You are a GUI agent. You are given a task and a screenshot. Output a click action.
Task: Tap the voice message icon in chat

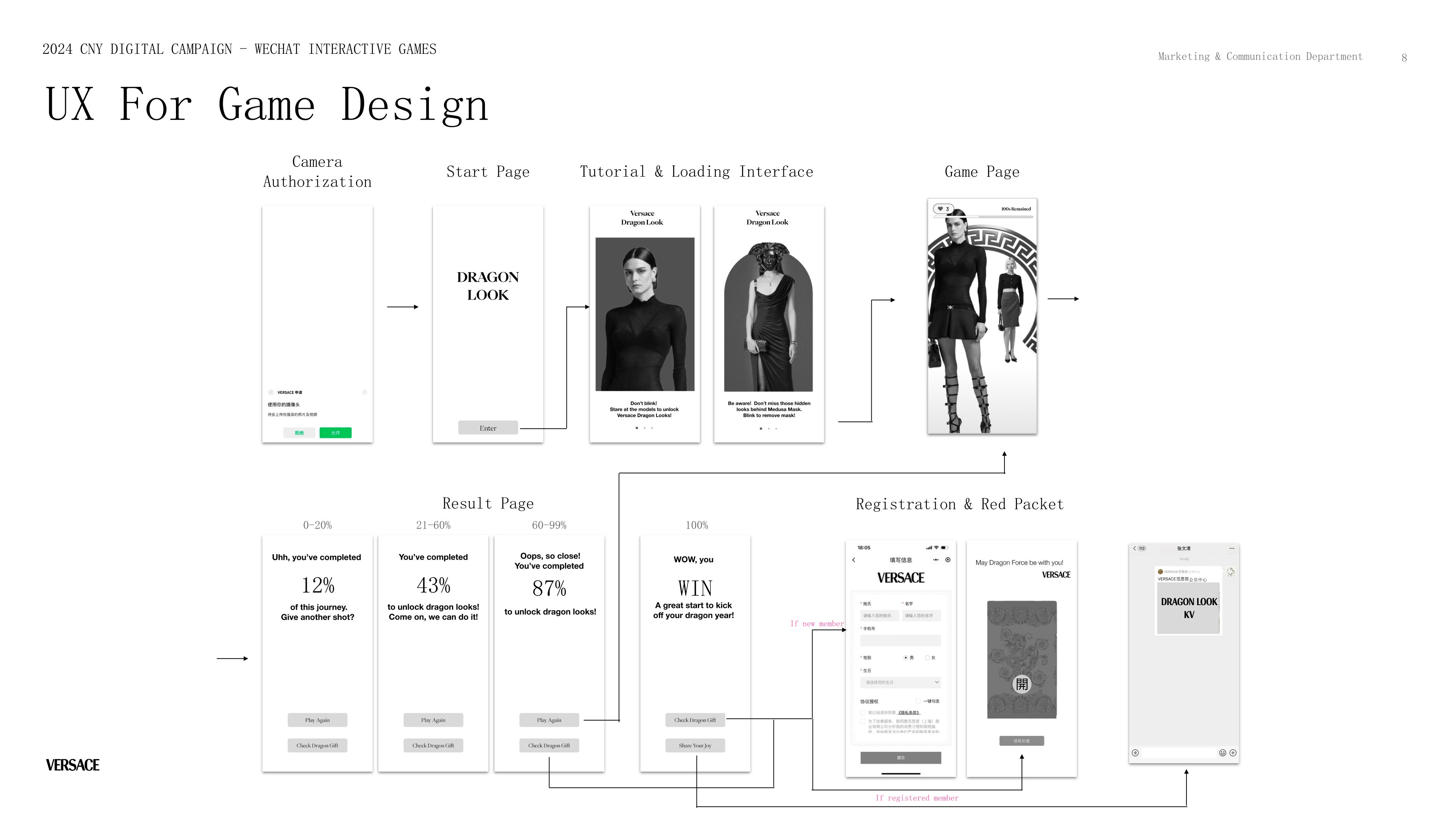pyautogui.click(x=1135, y=753)
